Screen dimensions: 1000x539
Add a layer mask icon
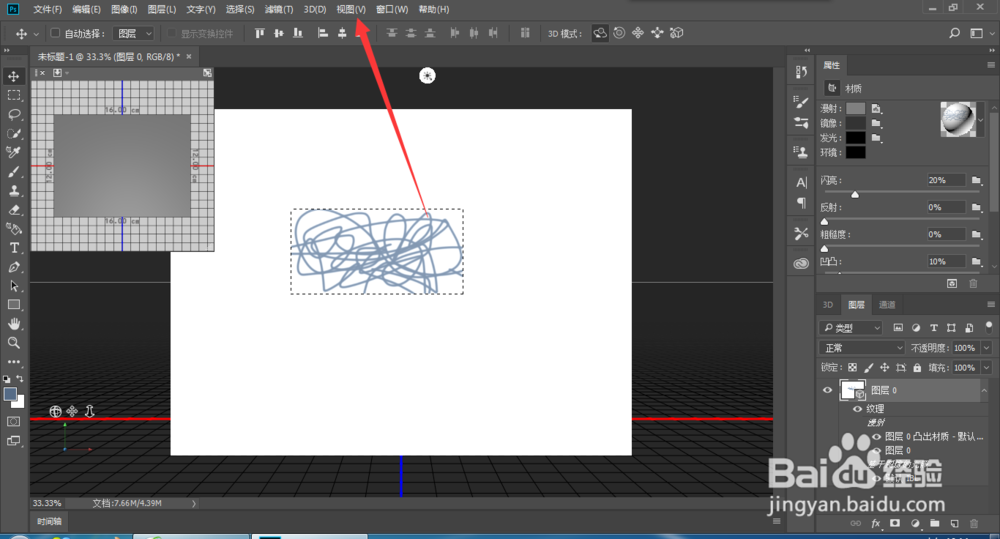[x=895, y=524]
